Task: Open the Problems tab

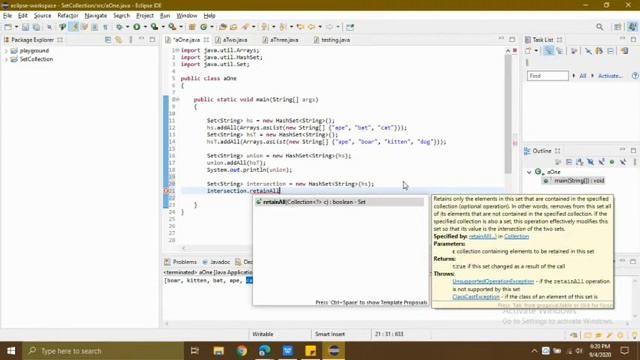Action: 180,262
